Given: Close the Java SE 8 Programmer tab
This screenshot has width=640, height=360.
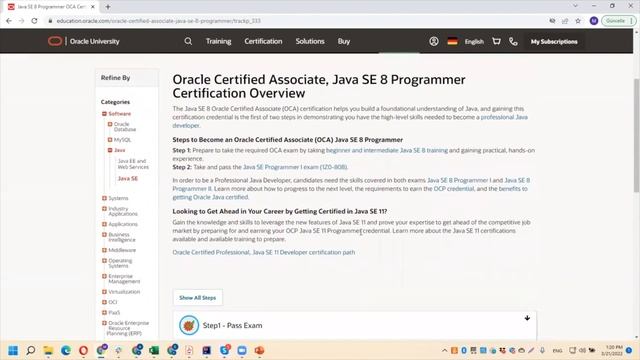Looking at the screenshot, I should tap(93, 7).
